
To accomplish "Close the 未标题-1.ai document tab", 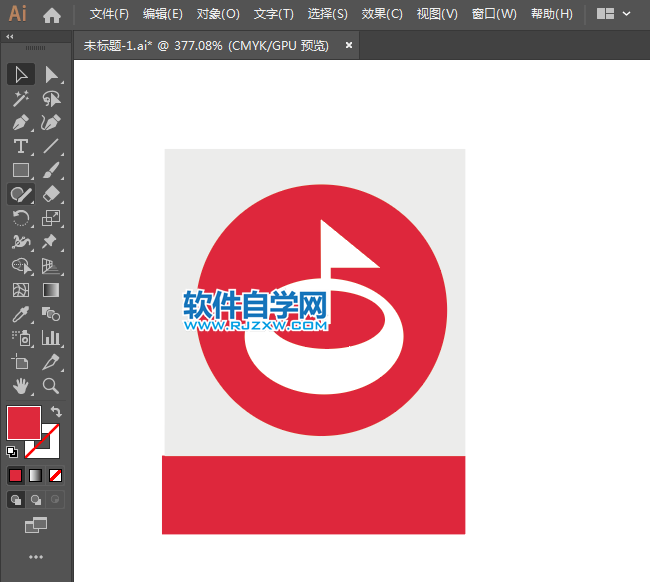I will pos(349,45).
